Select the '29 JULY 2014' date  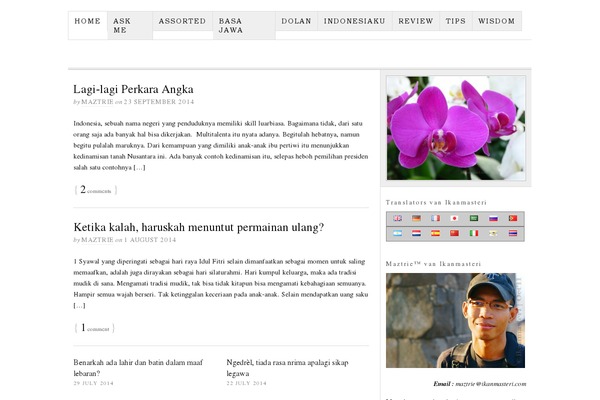coord(93,383)
